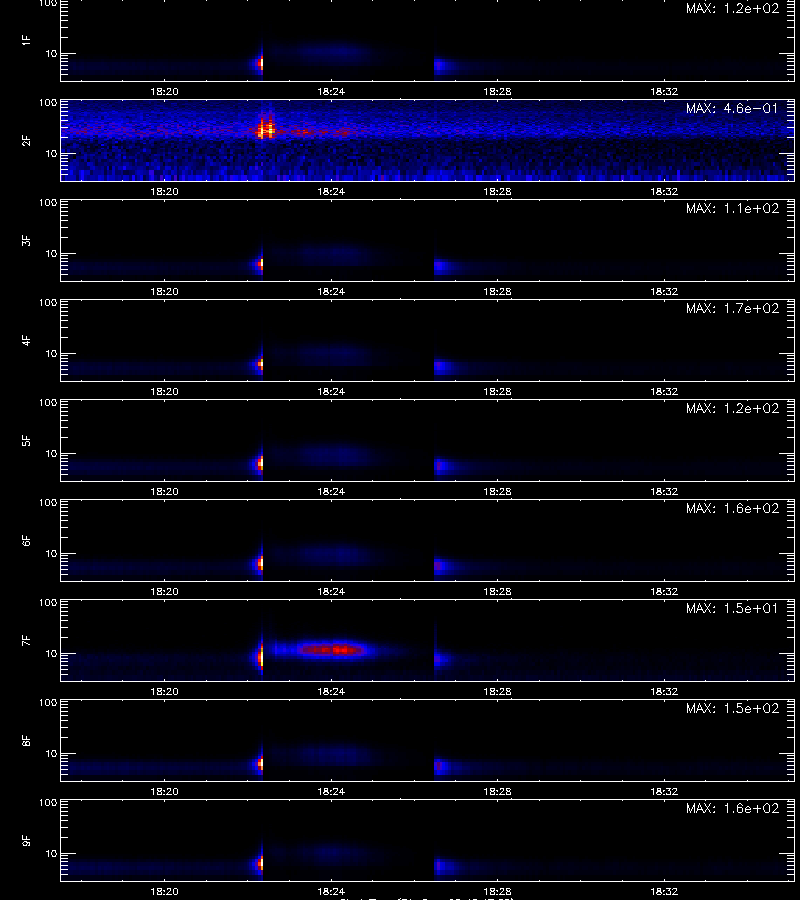Click the 6F panel axis label
800x900 pixels.
tap(26, 540)
